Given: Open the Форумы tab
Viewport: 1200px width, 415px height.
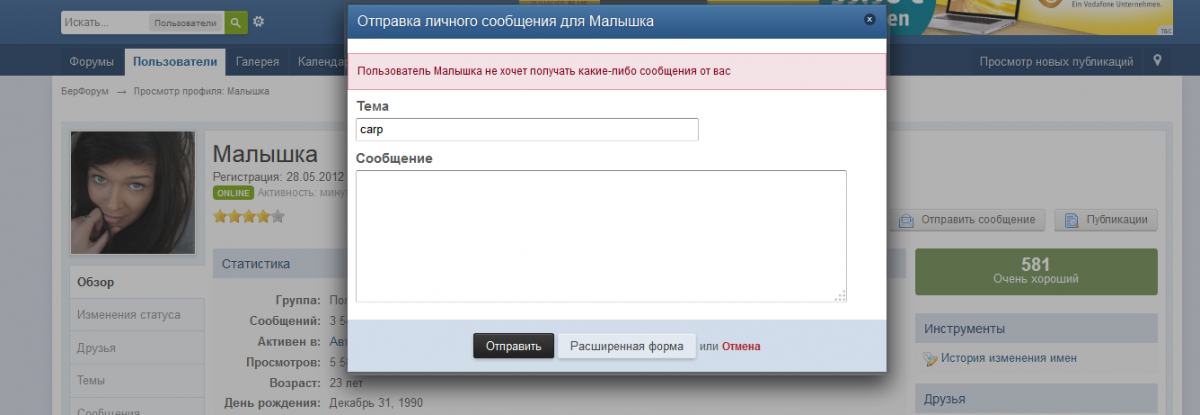Looking at the screenshot, I should pyautogui.click(x=91, y=62).
